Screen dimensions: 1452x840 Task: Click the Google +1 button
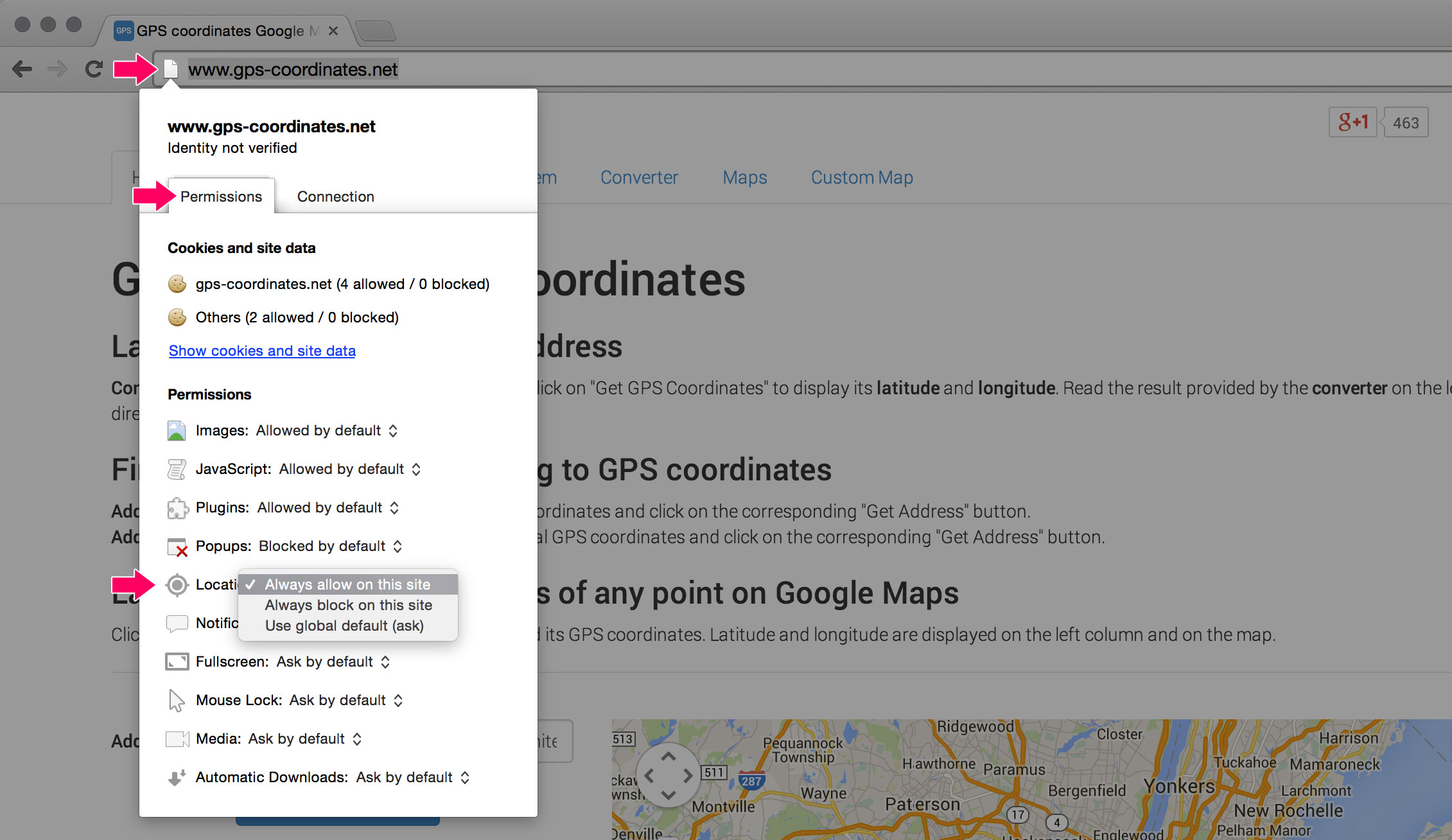tap(1352, 122)
